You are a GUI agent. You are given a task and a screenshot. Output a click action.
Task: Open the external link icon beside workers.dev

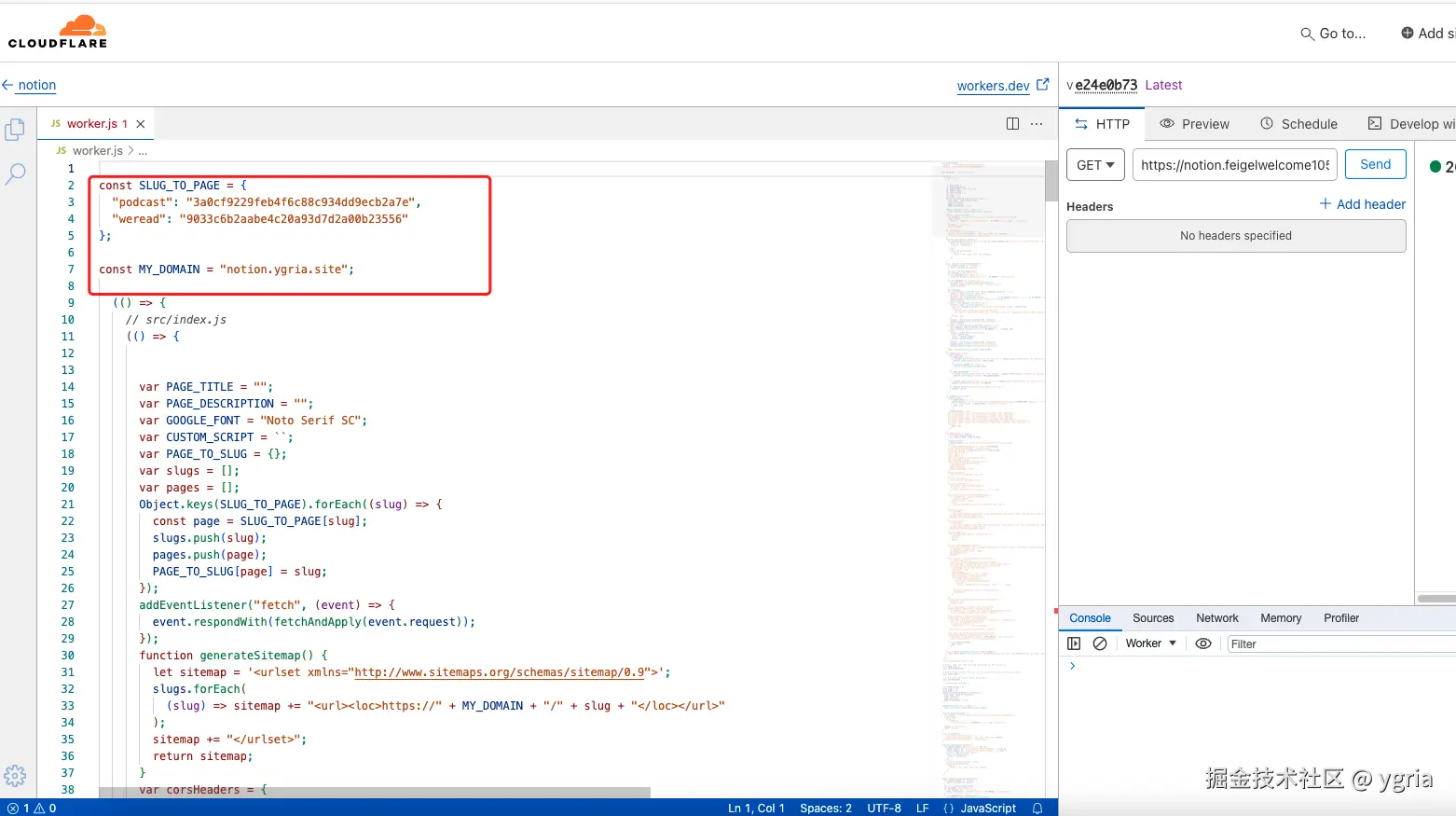click(1043, 84)
